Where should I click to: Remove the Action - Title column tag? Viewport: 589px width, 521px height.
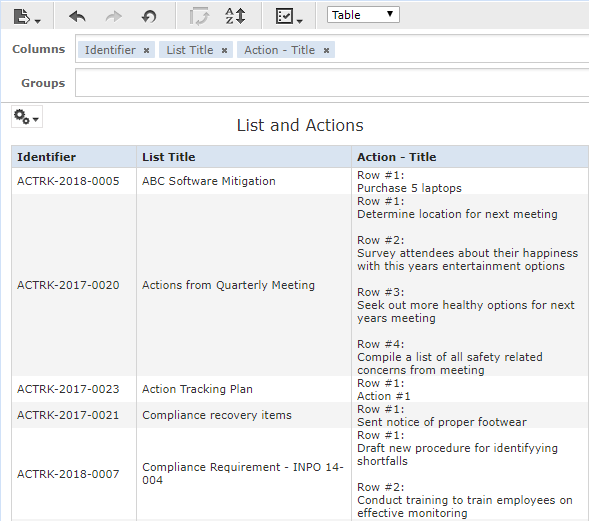[326, 50]
